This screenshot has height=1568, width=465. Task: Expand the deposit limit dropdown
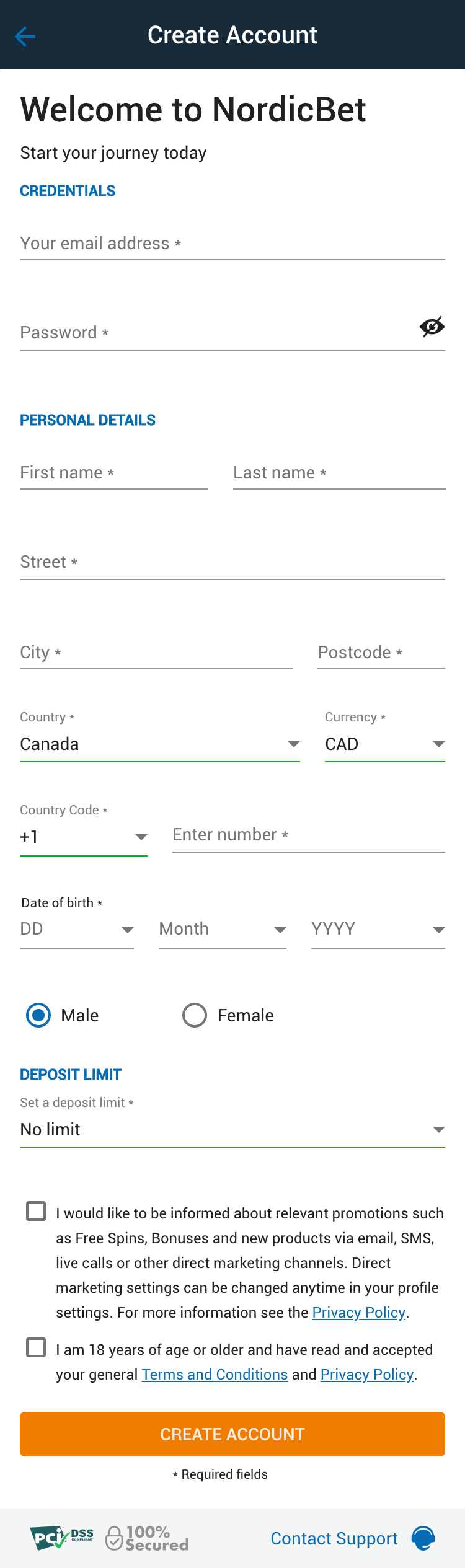pyautogui.click(x=232, y=1129)
